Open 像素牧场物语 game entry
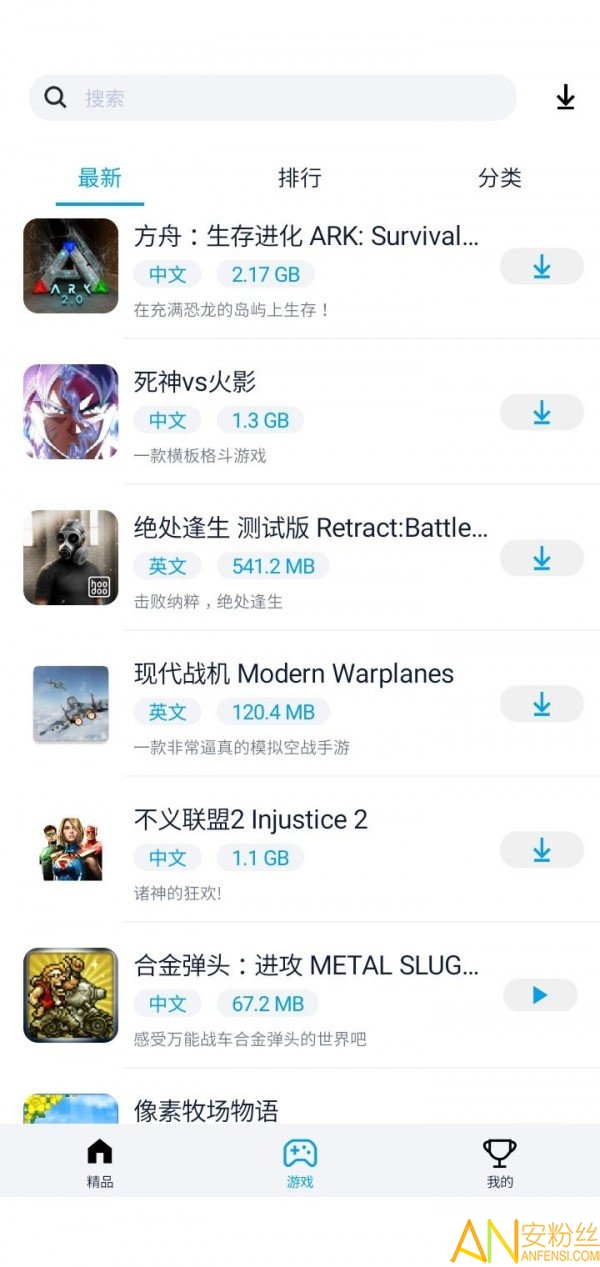600x1267 pixels. (206, 1110)
